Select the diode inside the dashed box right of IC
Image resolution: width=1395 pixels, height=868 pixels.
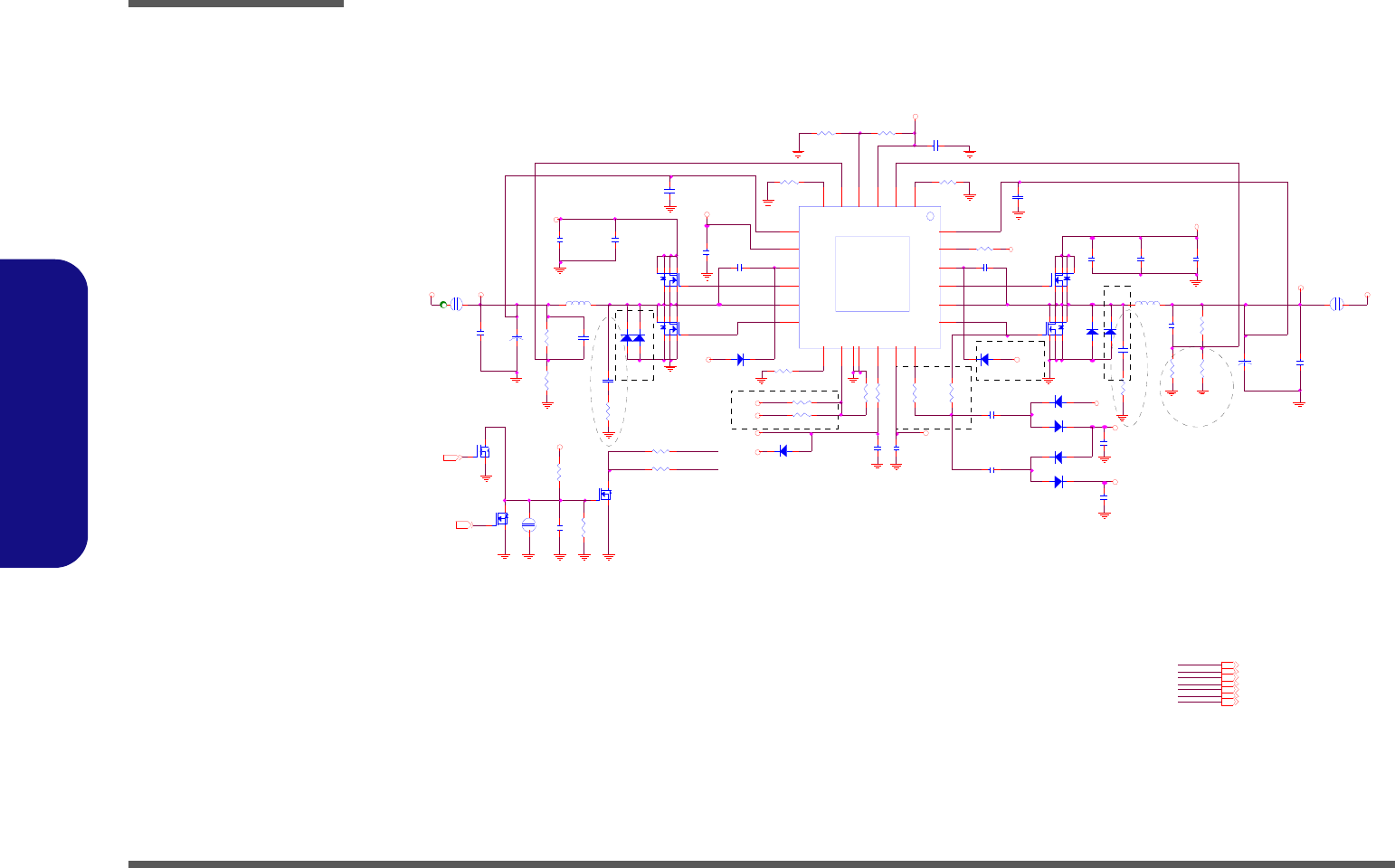click(985, 359)
